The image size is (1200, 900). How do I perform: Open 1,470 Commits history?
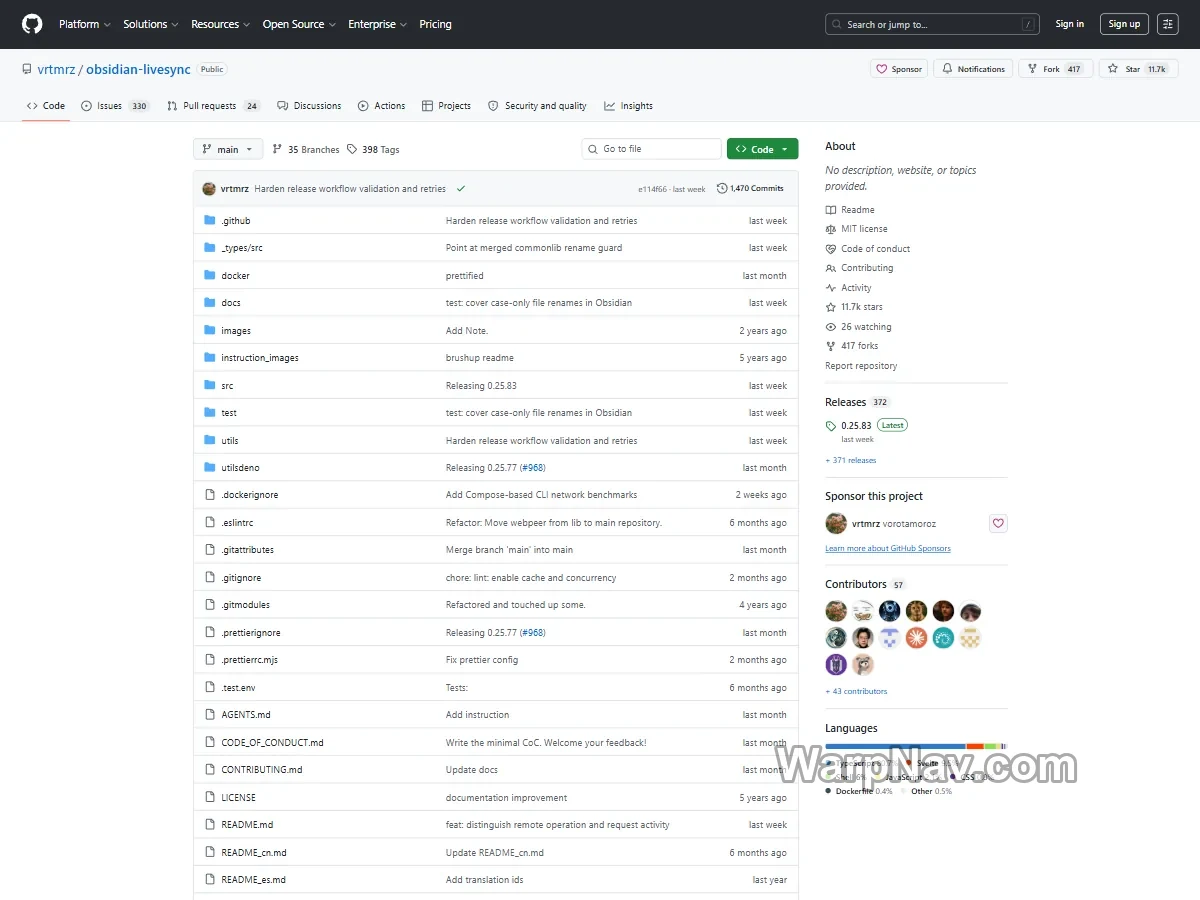pos(750,188)
